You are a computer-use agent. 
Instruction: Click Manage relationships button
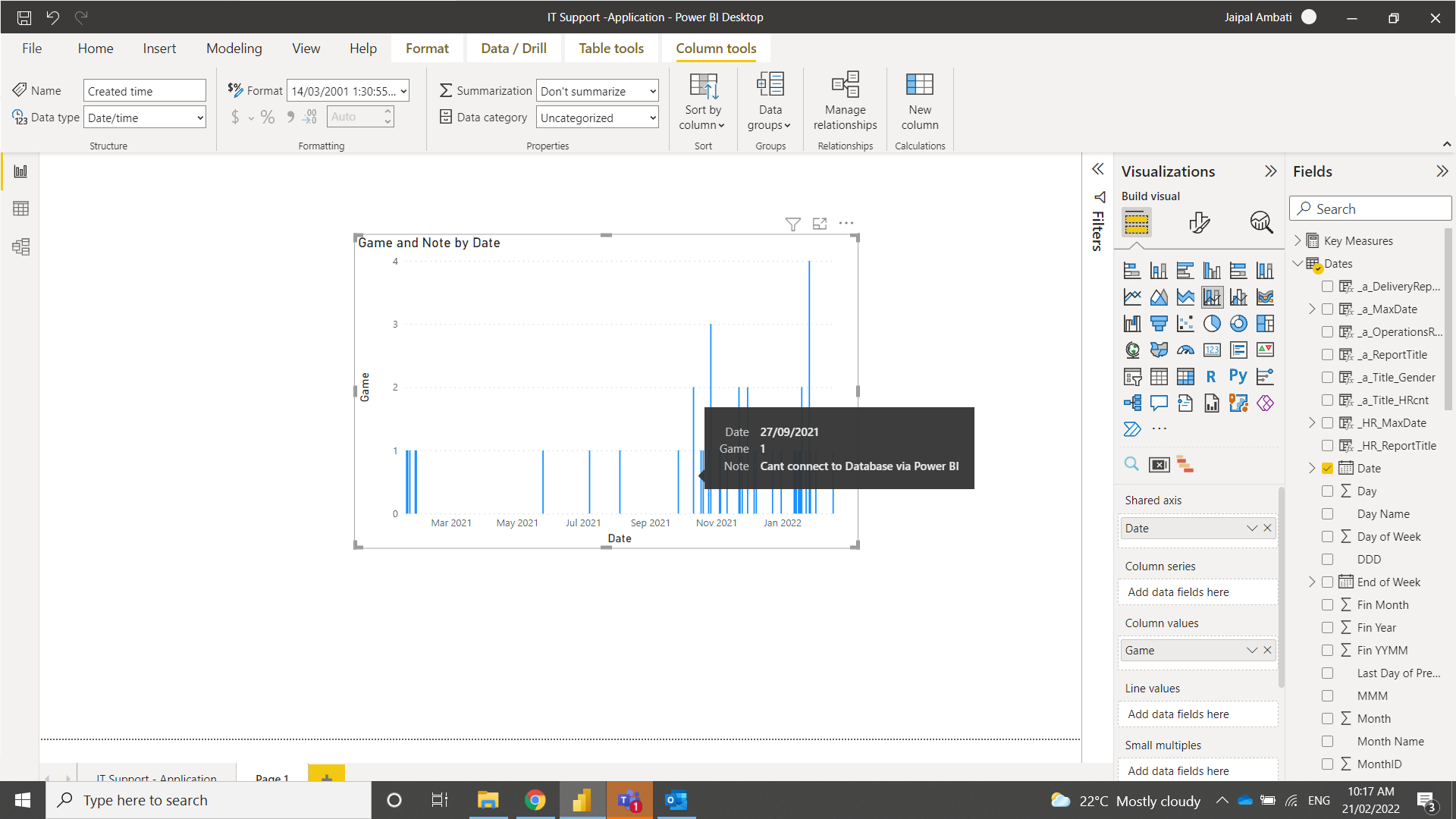pyautogui.click(x=845, y=102)
